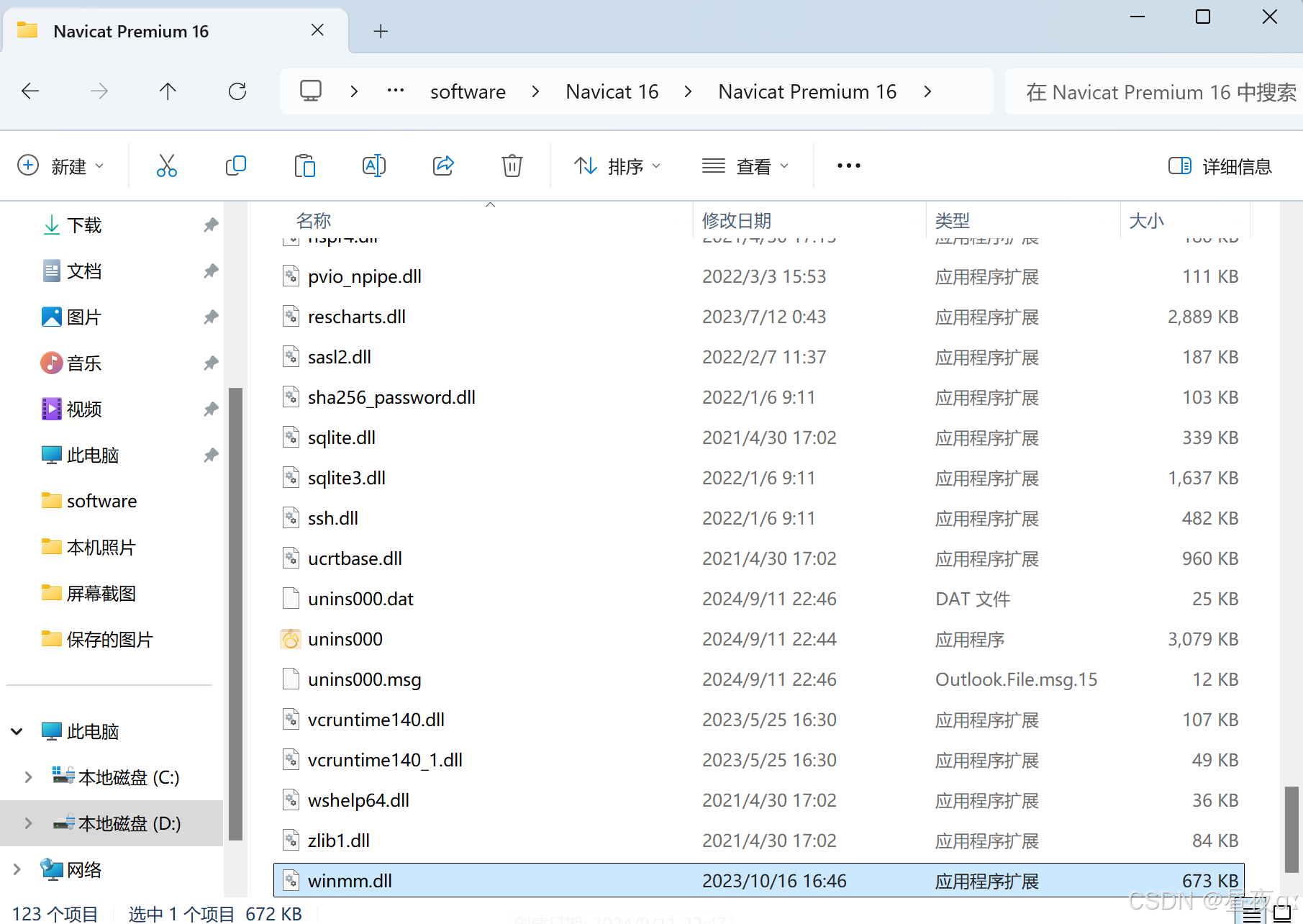
Task: Switch to large thumbnails view in status bar
Action: coord(1282,914)
